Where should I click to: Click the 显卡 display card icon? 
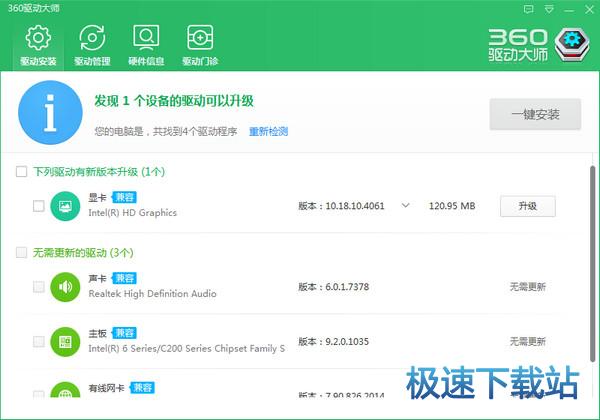point(65,206)
